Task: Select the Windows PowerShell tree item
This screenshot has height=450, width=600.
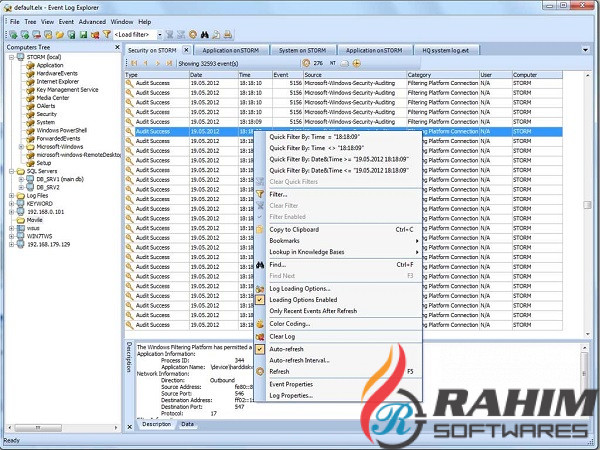Action: tap(62, 130)
